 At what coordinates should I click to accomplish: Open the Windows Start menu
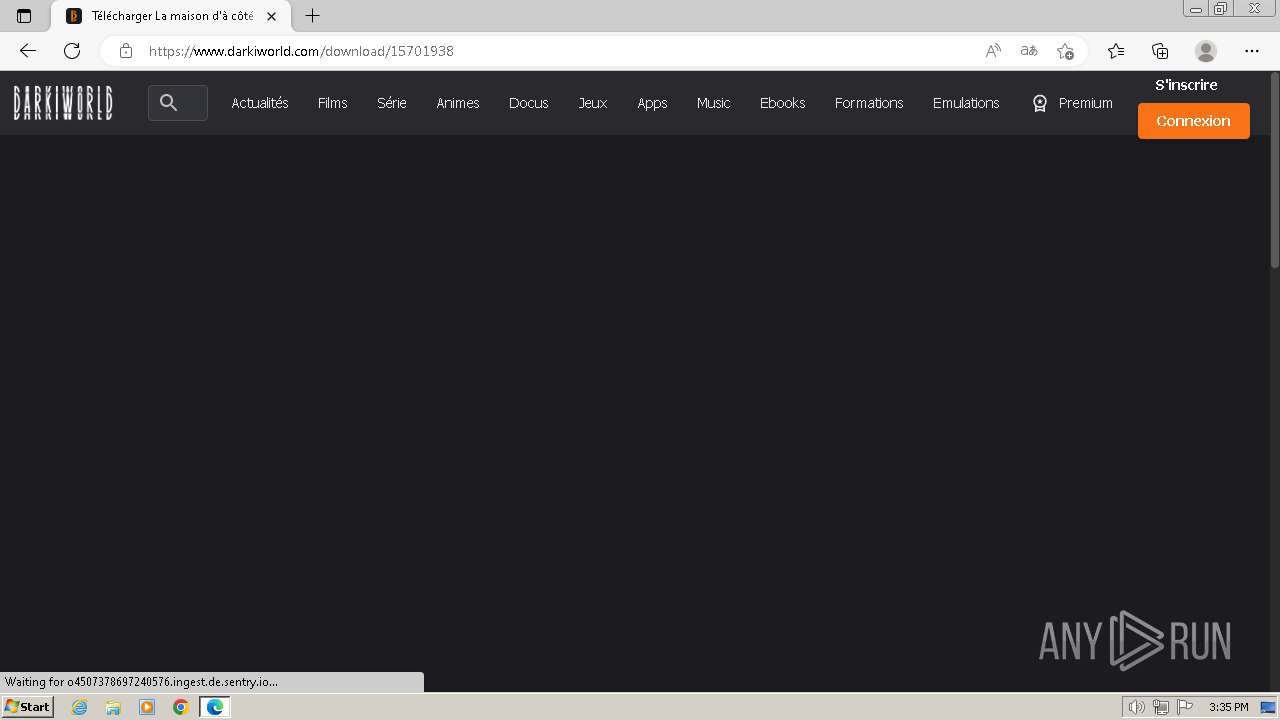[x=27, y=707]
